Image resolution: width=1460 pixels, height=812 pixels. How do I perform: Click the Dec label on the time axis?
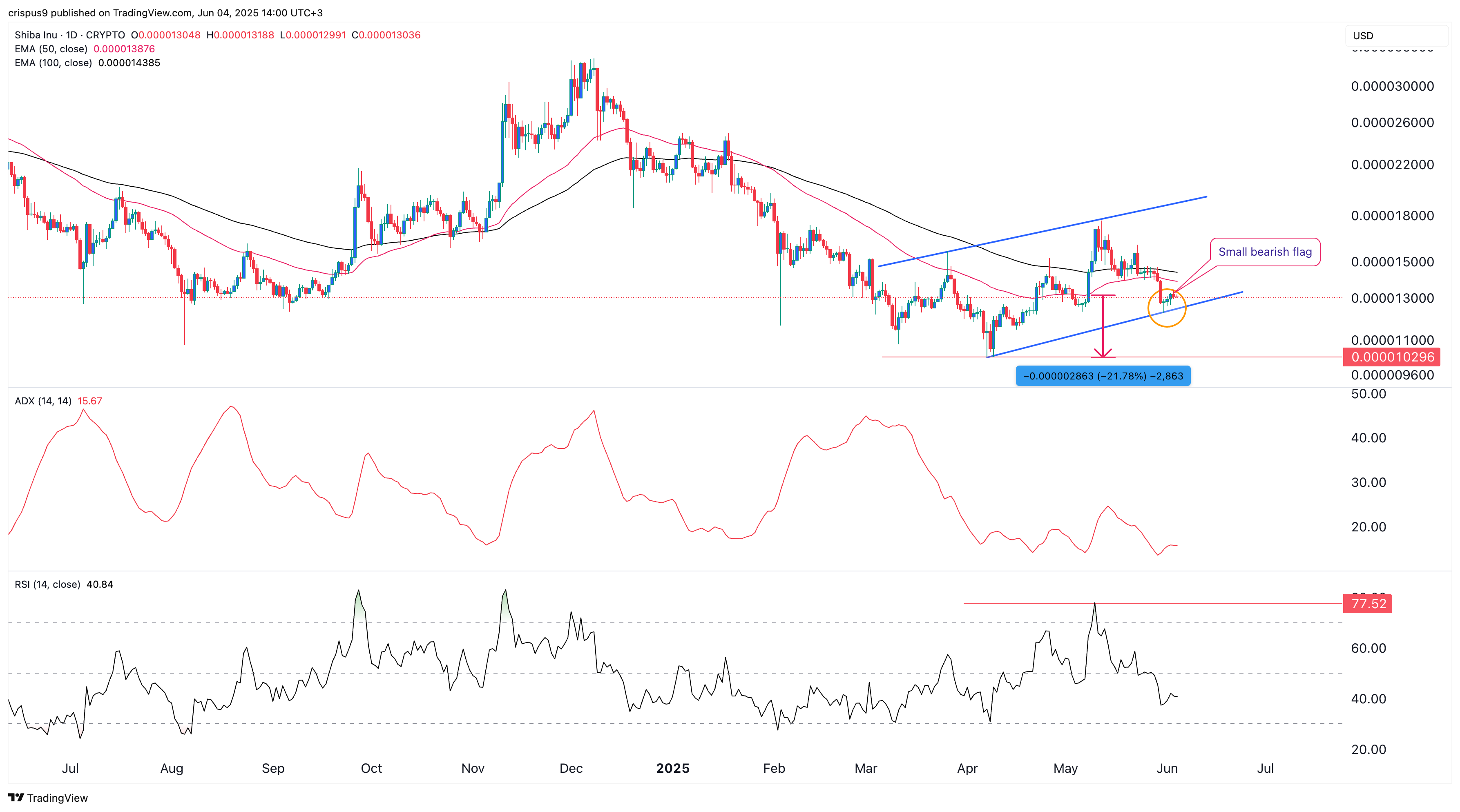click(571, 768)
